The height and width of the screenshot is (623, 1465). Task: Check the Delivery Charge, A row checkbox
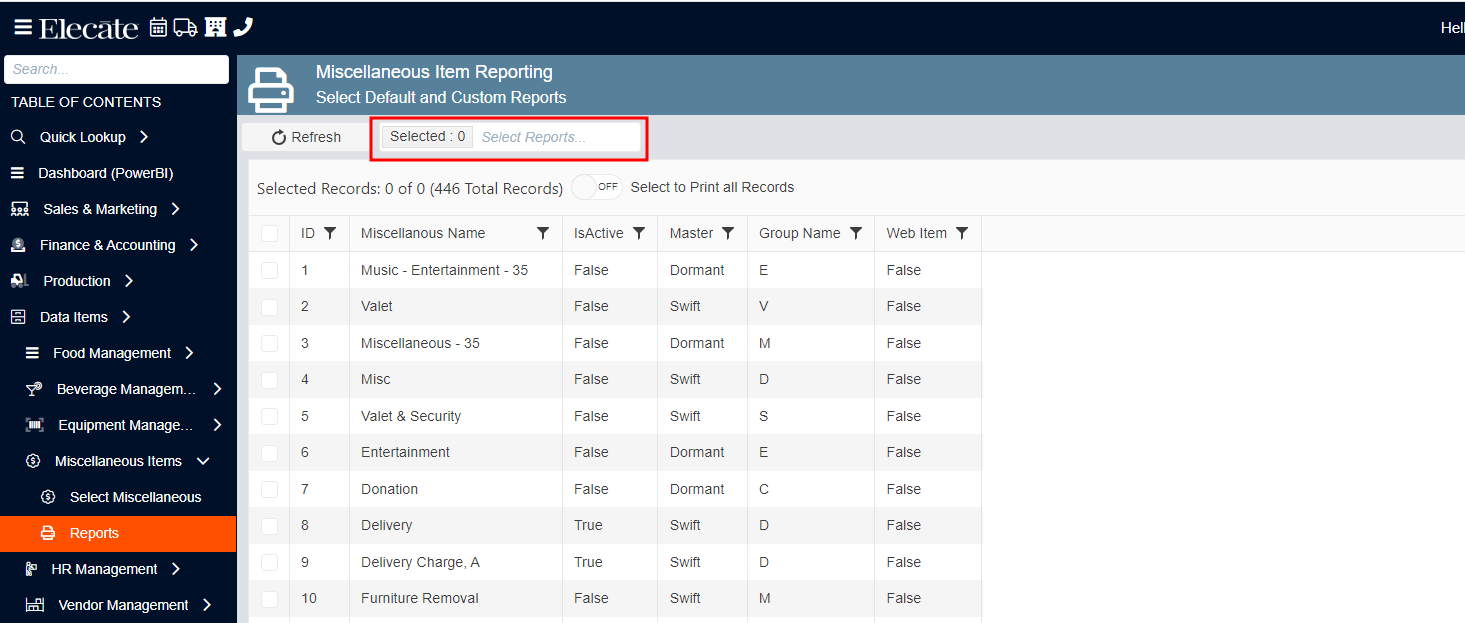click(x=269, y=562)
